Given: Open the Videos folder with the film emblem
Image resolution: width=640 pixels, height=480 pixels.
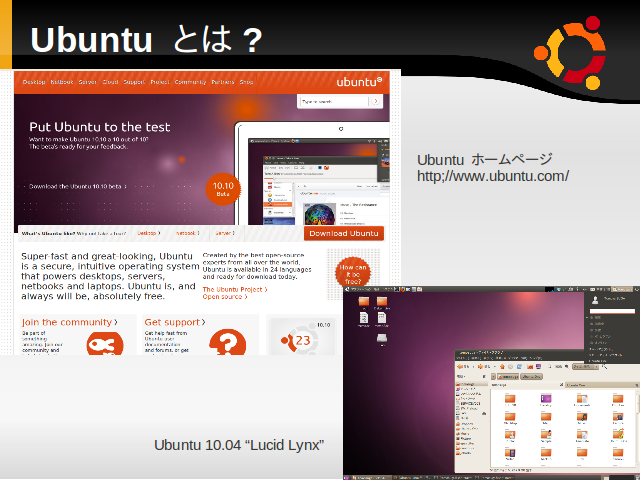Looking at the screenshot, I should [x=510, y=452].
